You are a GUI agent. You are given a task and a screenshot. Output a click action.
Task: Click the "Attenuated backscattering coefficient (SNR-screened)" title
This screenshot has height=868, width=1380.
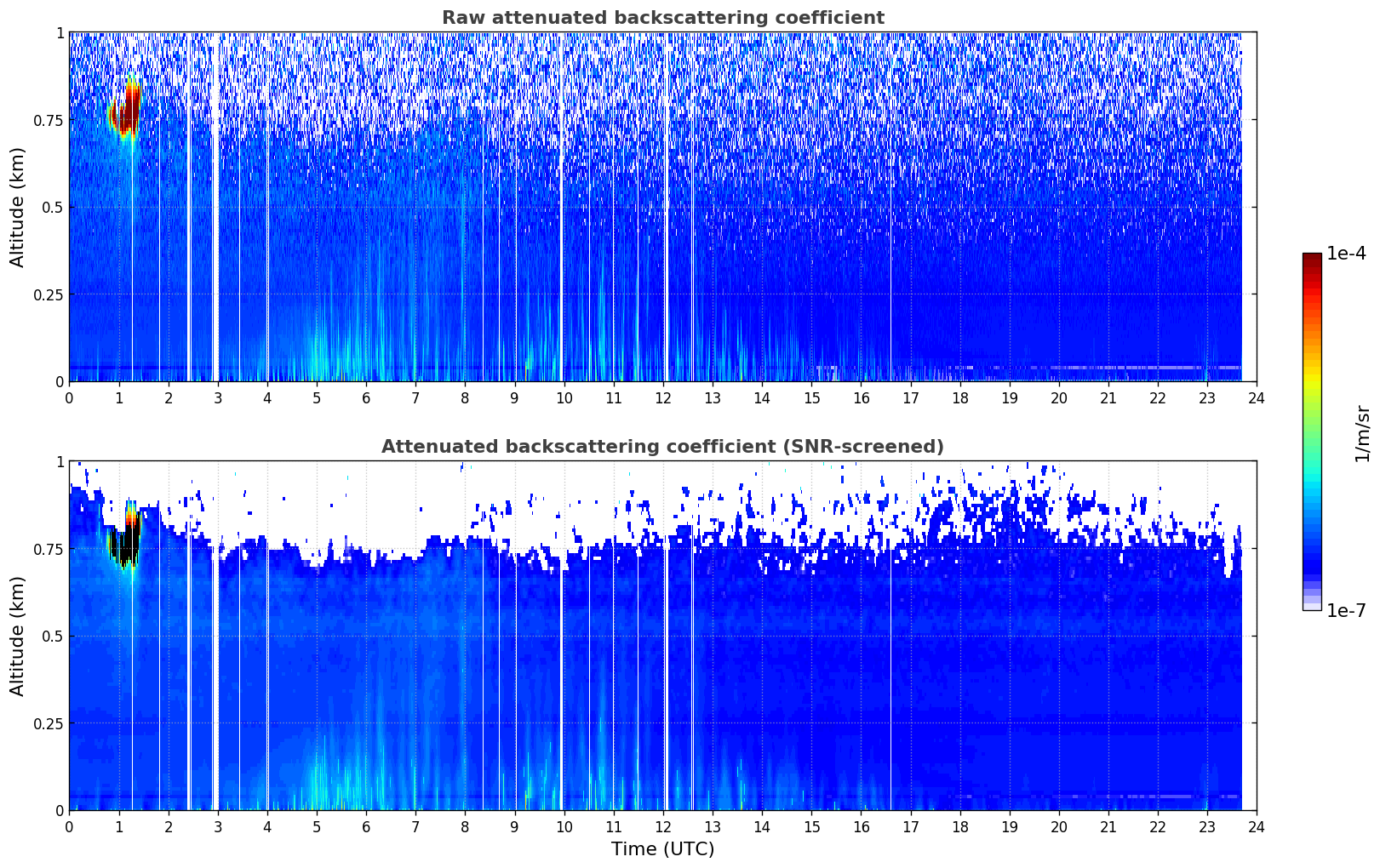pyautogui.click(x=662, y=447)
